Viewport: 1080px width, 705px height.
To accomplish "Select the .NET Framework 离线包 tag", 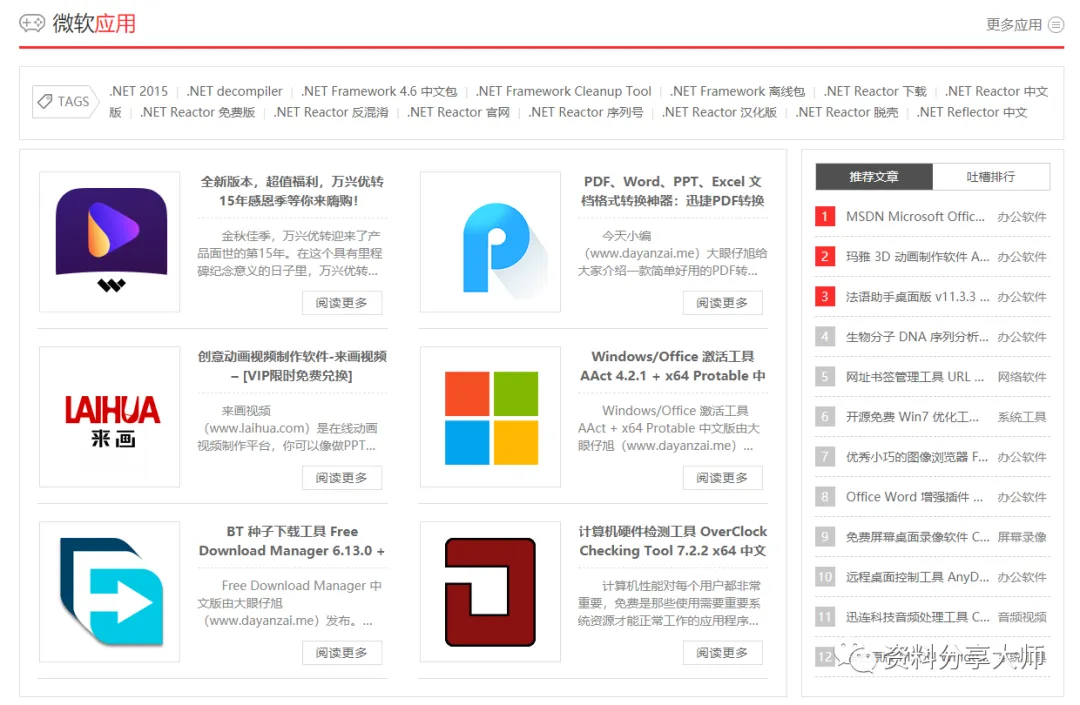I will coord(738,91).
